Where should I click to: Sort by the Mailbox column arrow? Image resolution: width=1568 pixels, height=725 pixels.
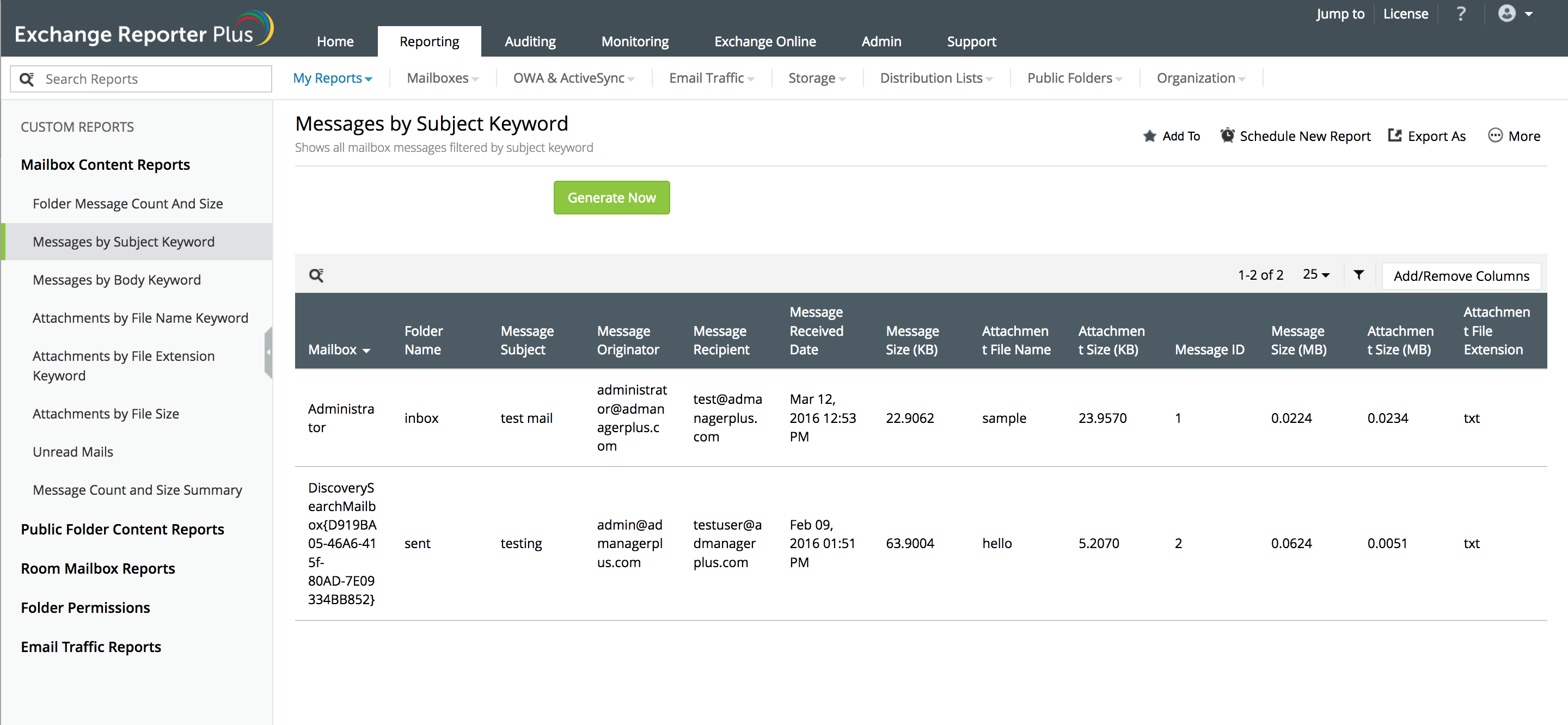click(x=366, y=351)
